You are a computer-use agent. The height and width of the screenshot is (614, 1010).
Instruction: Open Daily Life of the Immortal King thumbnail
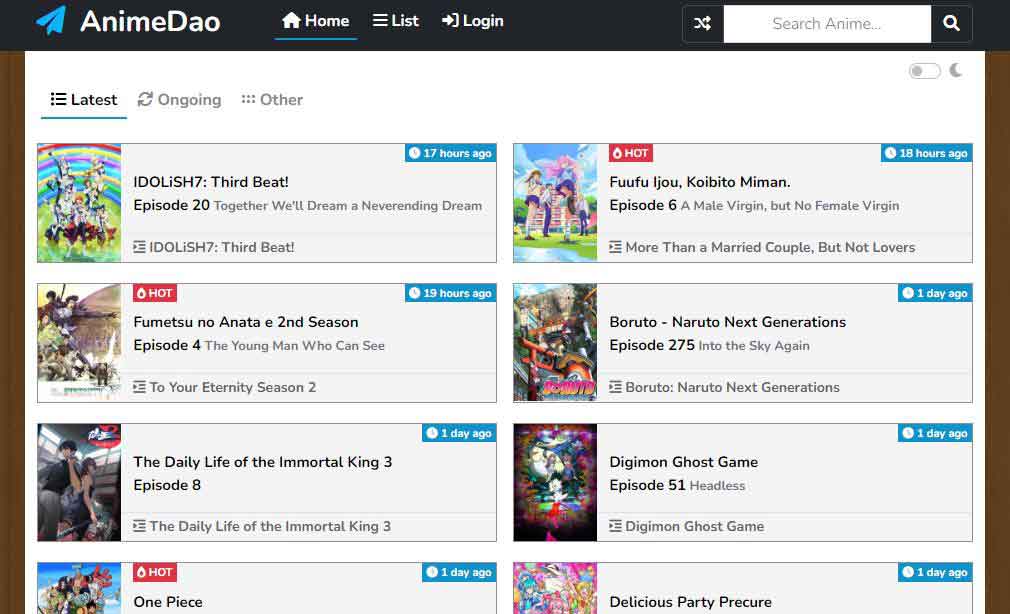click(x=79, y=483)
